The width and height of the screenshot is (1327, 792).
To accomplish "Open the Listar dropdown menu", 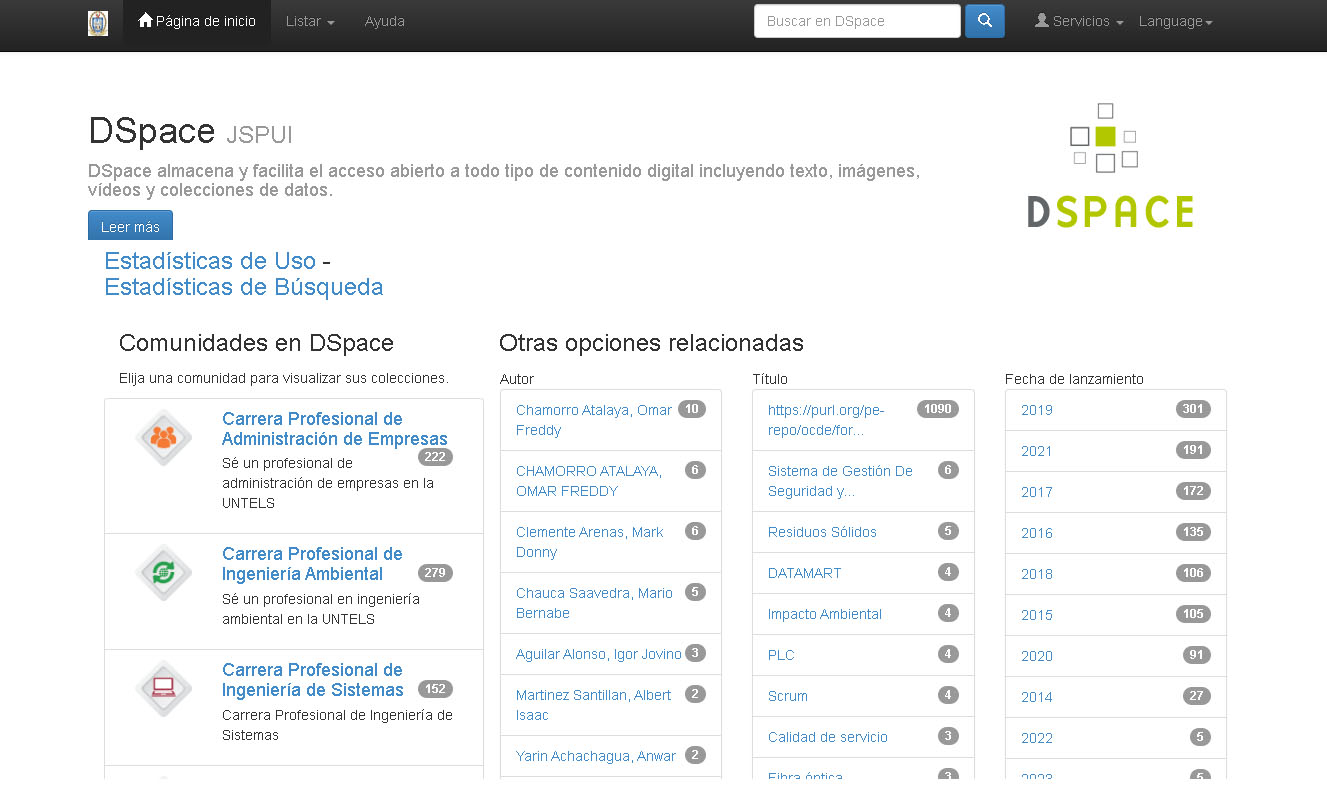I will (x=310, y=21).
